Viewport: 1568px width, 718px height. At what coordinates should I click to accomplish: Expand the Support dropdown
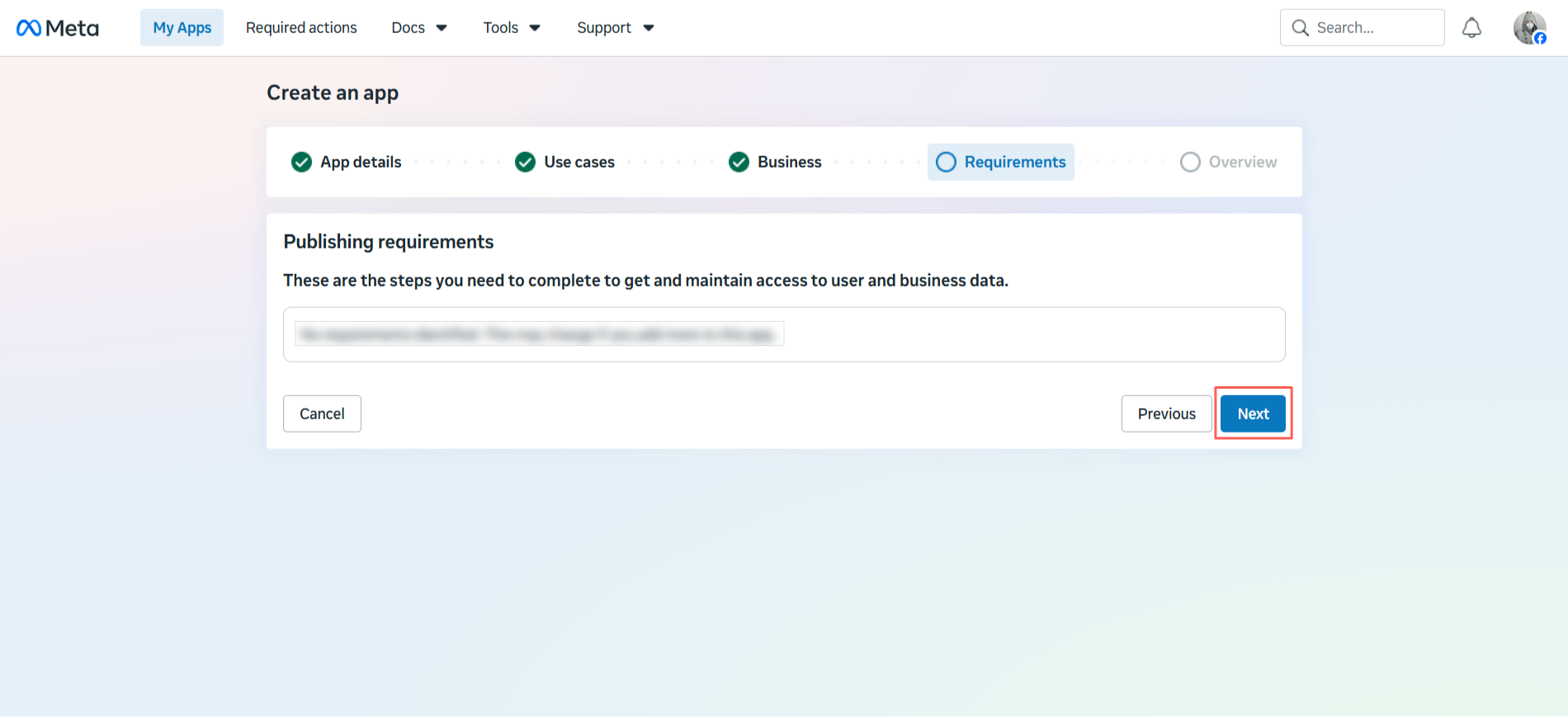[616, 27]
